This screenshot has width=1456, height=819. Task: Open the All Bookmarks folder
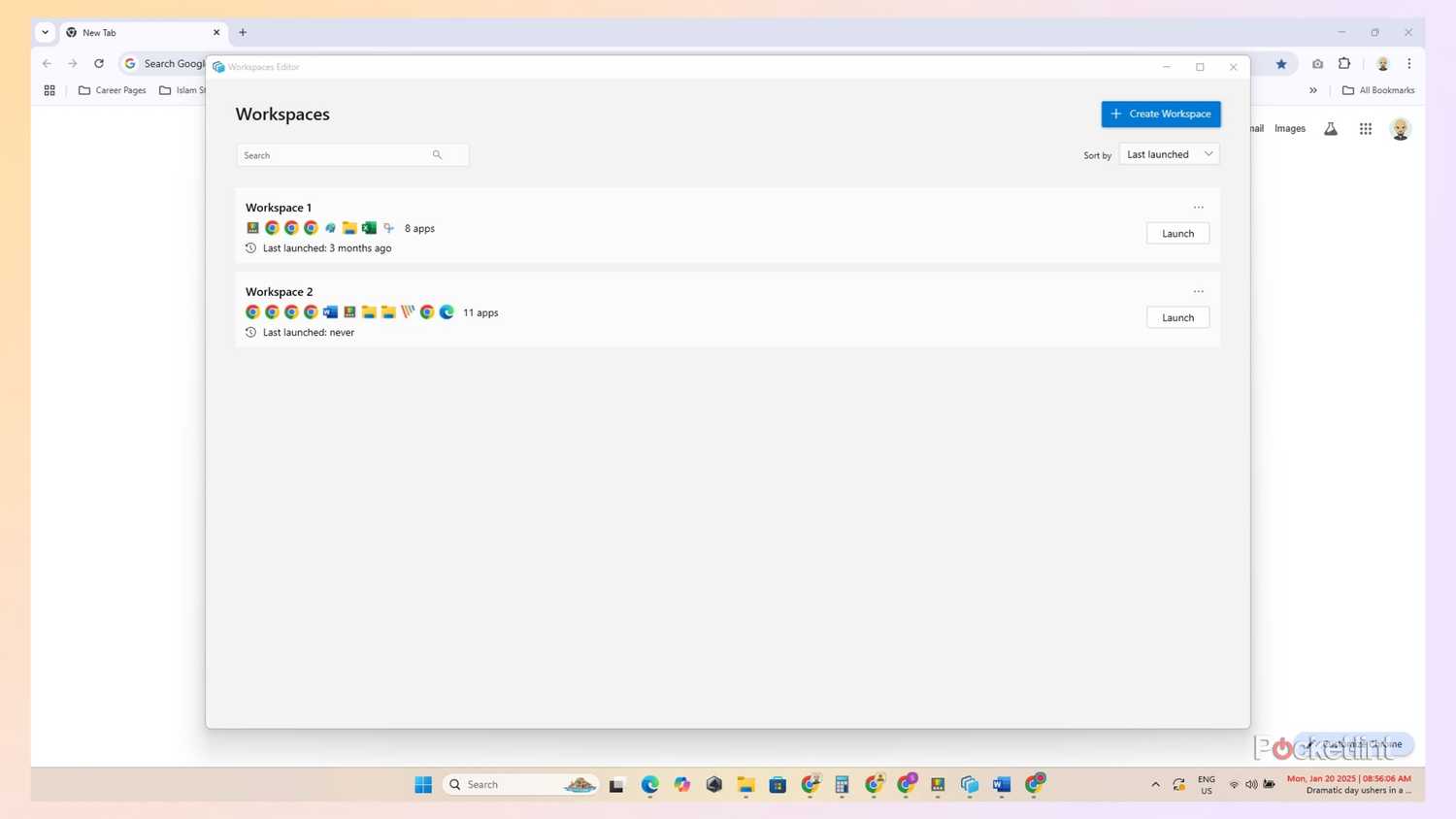[x=1378, y=90]
